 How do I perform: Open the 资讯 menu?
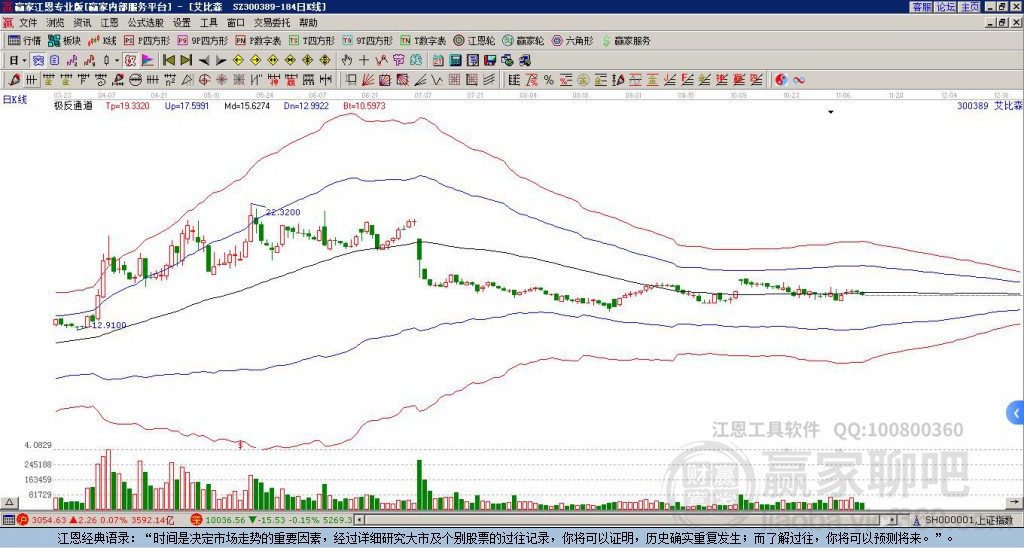point(82,23)
